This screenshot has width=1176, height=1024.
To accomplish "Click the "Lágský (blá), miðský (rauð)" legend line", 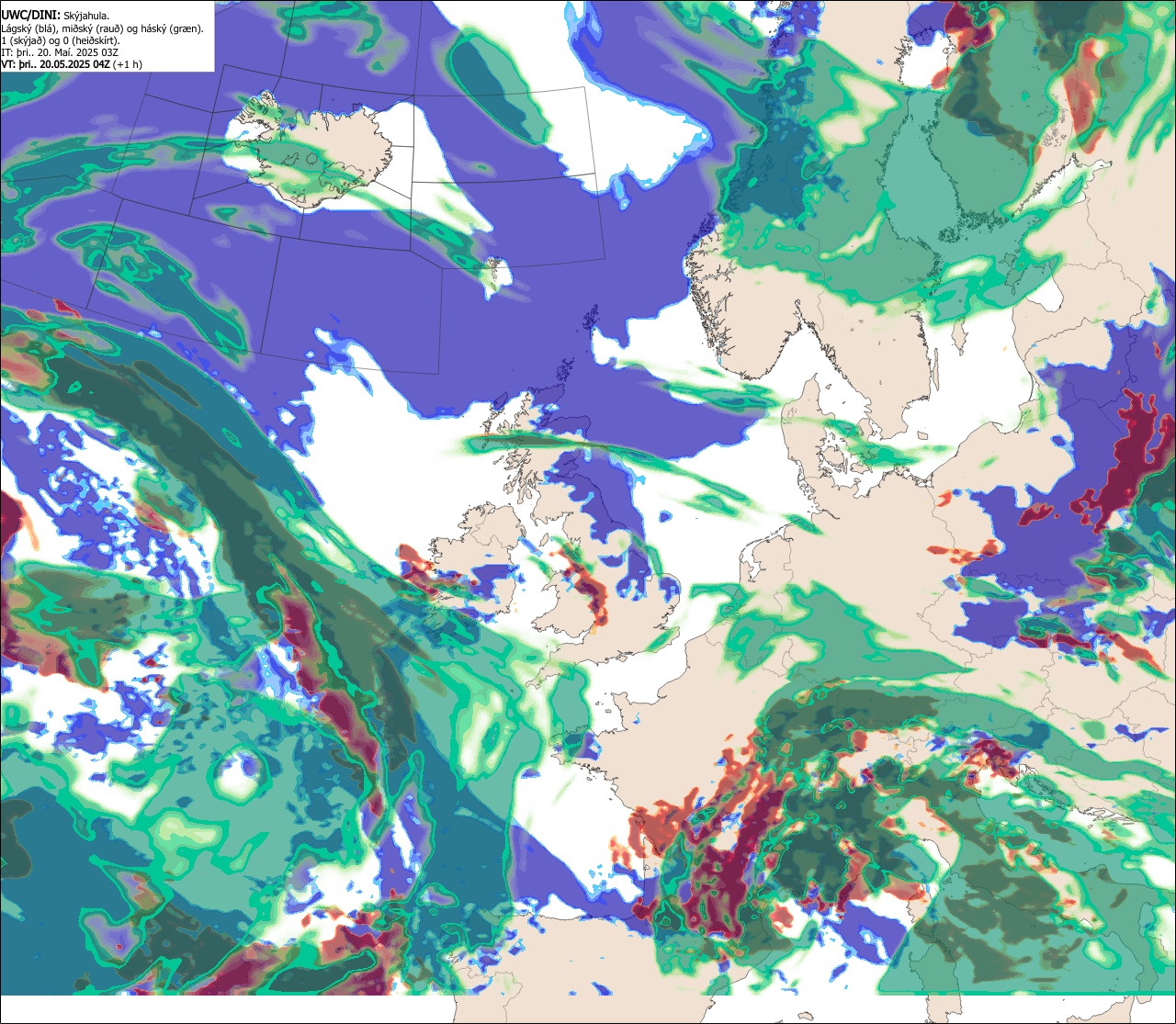I will pyautogui.click(x=103, y=28).
